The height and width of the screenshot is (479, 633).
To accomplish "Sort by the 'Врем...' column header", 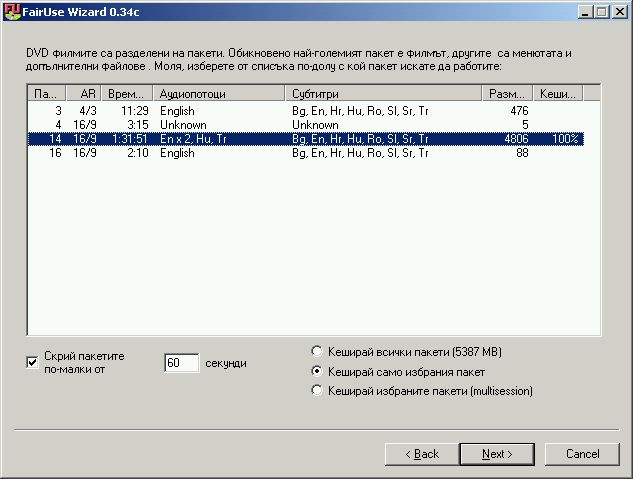I will [127, 94].
